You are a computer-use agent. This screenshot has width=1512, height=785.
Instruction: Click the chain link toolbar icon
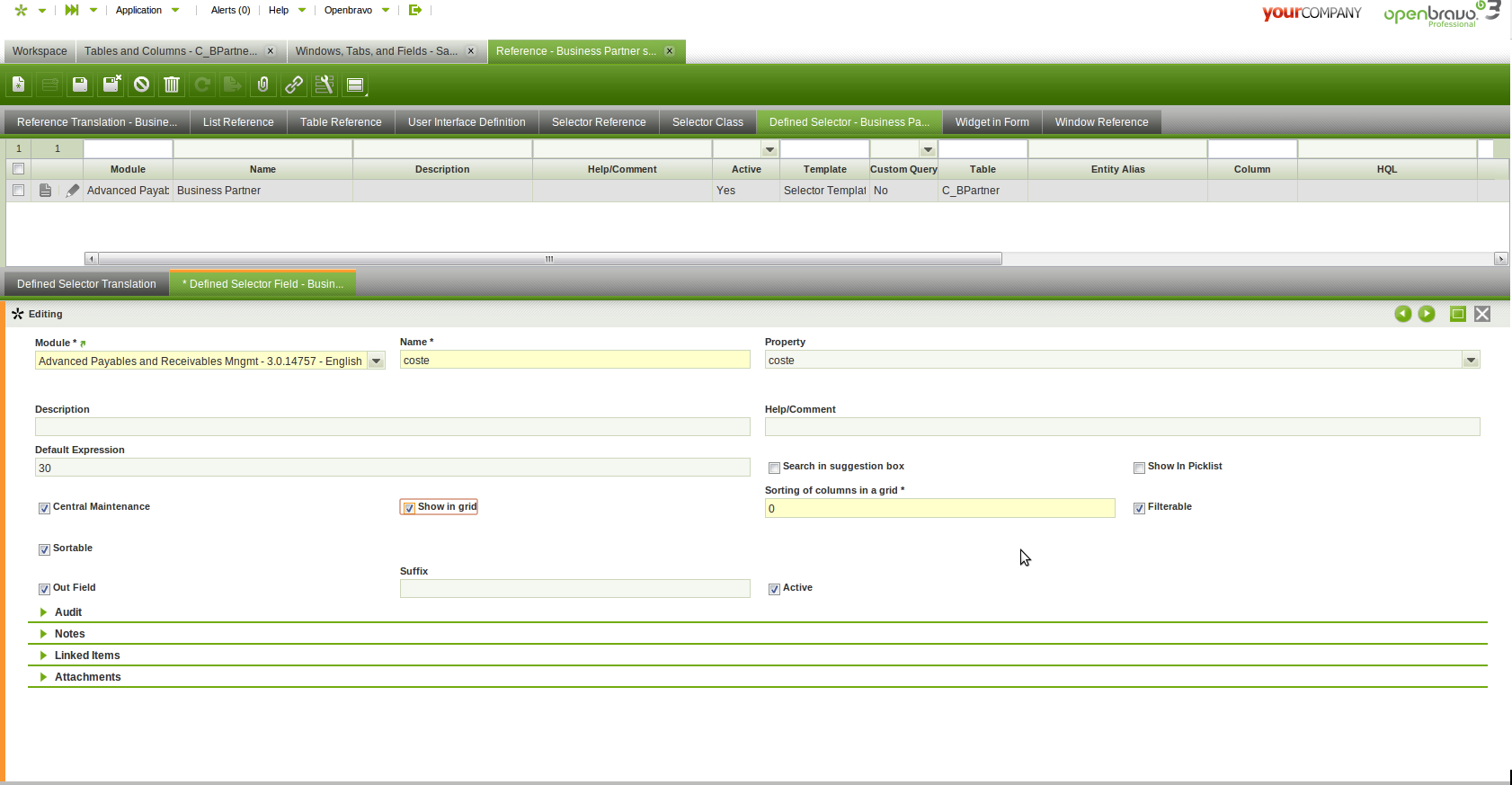(294, 85)
